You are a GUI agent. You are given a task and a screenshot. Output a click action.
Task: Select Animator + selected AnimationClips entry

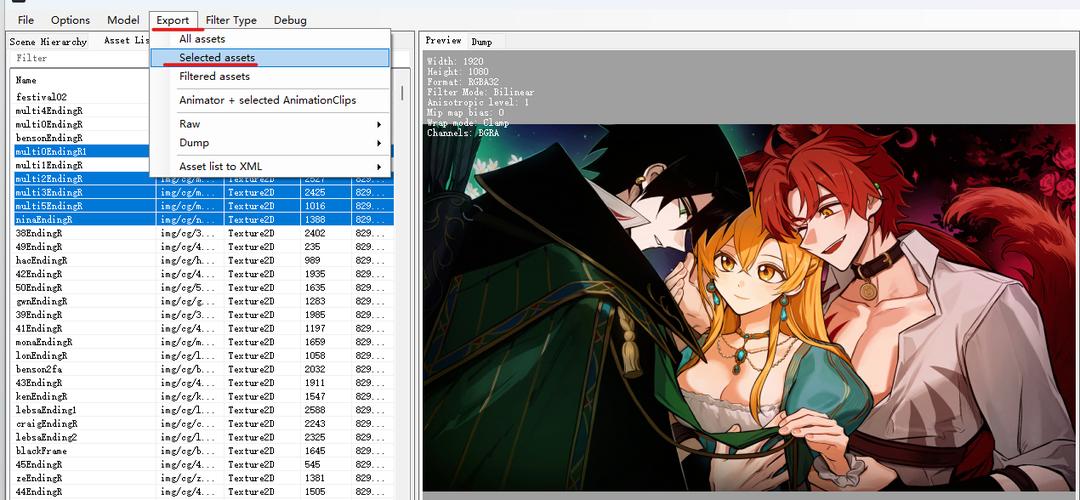pyautogui.click(x=269, y=101)
